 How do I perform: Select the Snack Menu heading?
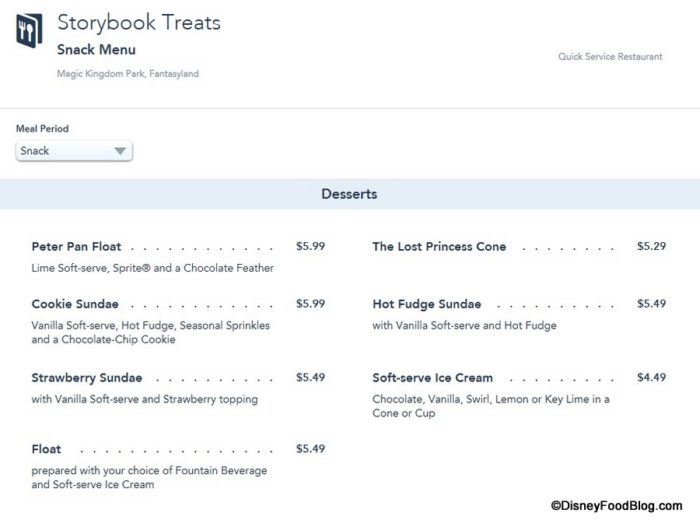point(96,50)
